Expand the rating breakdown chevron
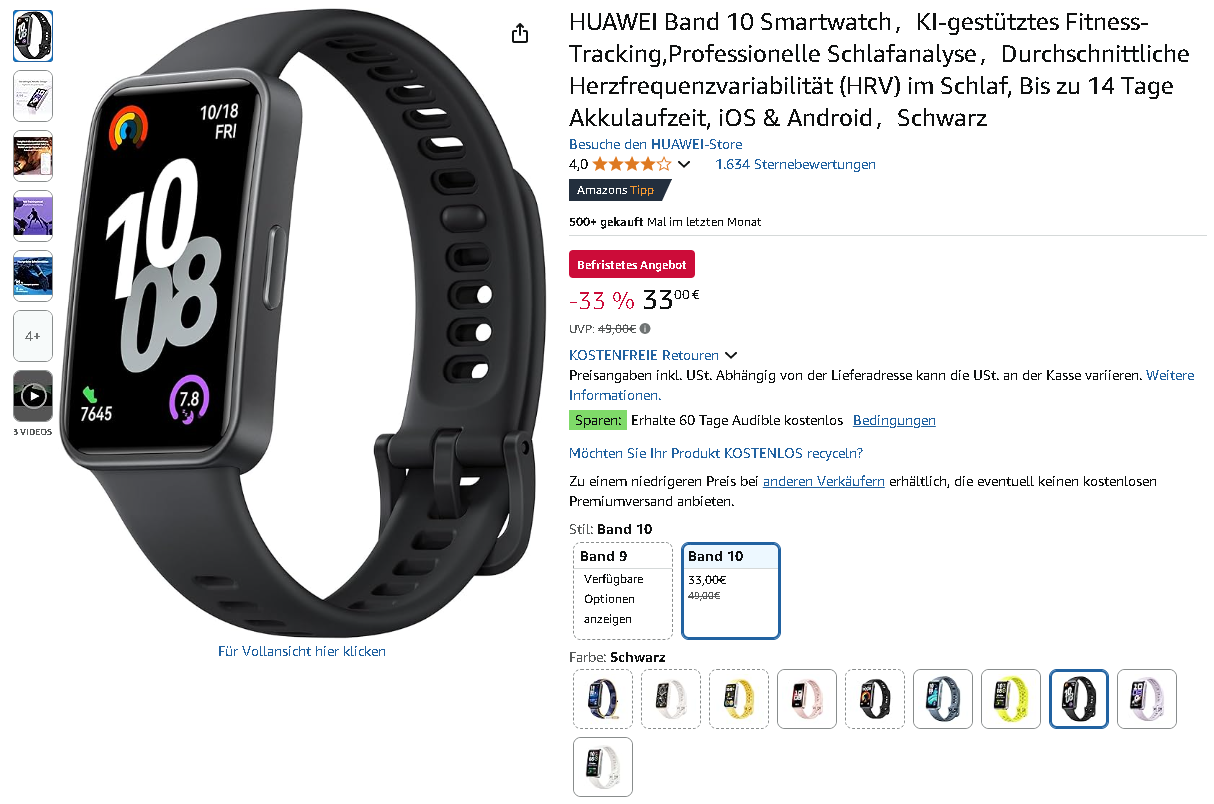Screen dimensions: 1214x804 coord(684,165)
